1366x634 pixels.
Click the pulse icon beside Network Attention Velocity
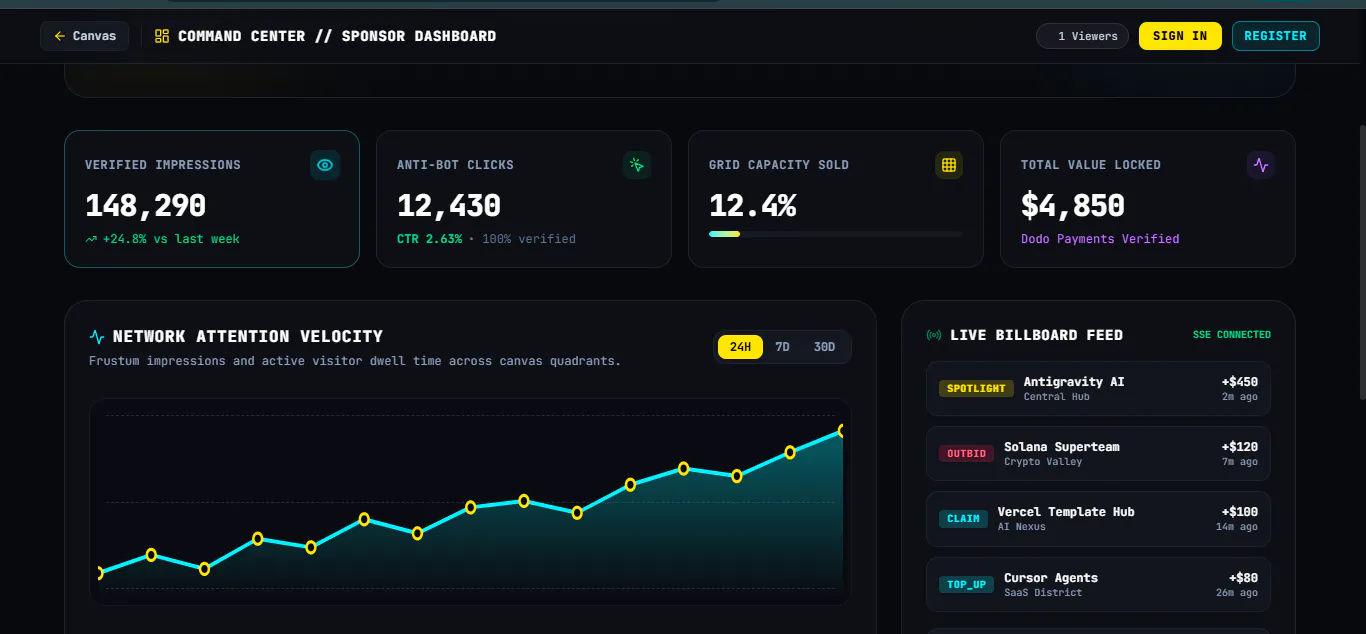[x=97, y=337]
